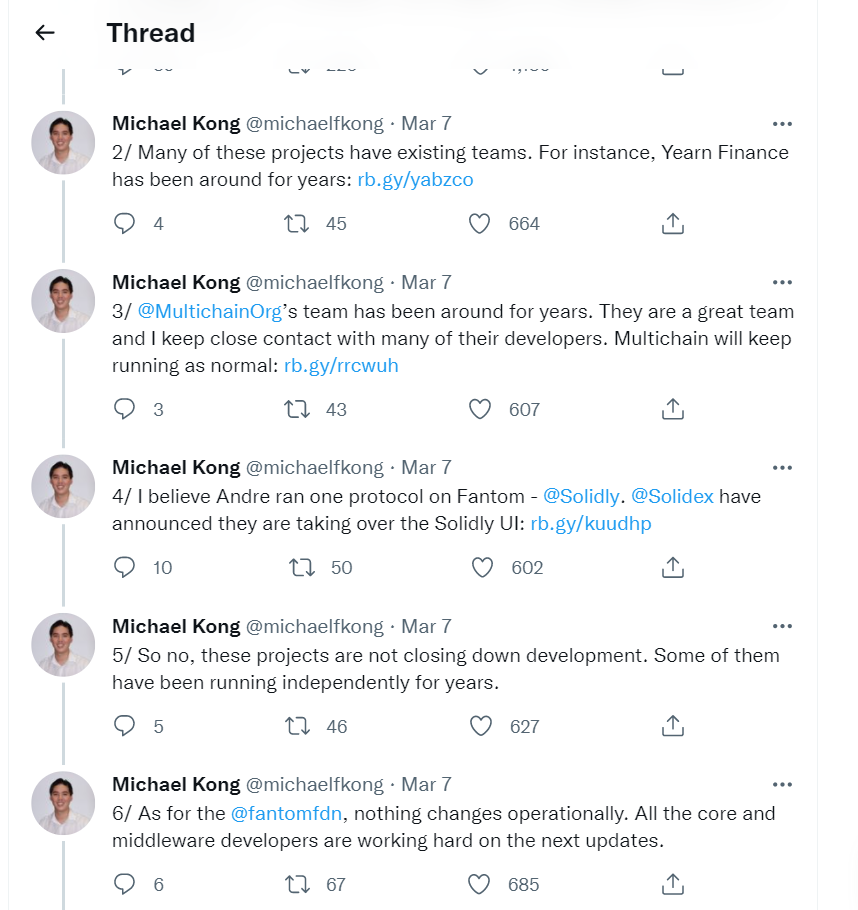Like the 6/ fantomfdn tweet
Viewport: 858px width, 910px height.
479,884
